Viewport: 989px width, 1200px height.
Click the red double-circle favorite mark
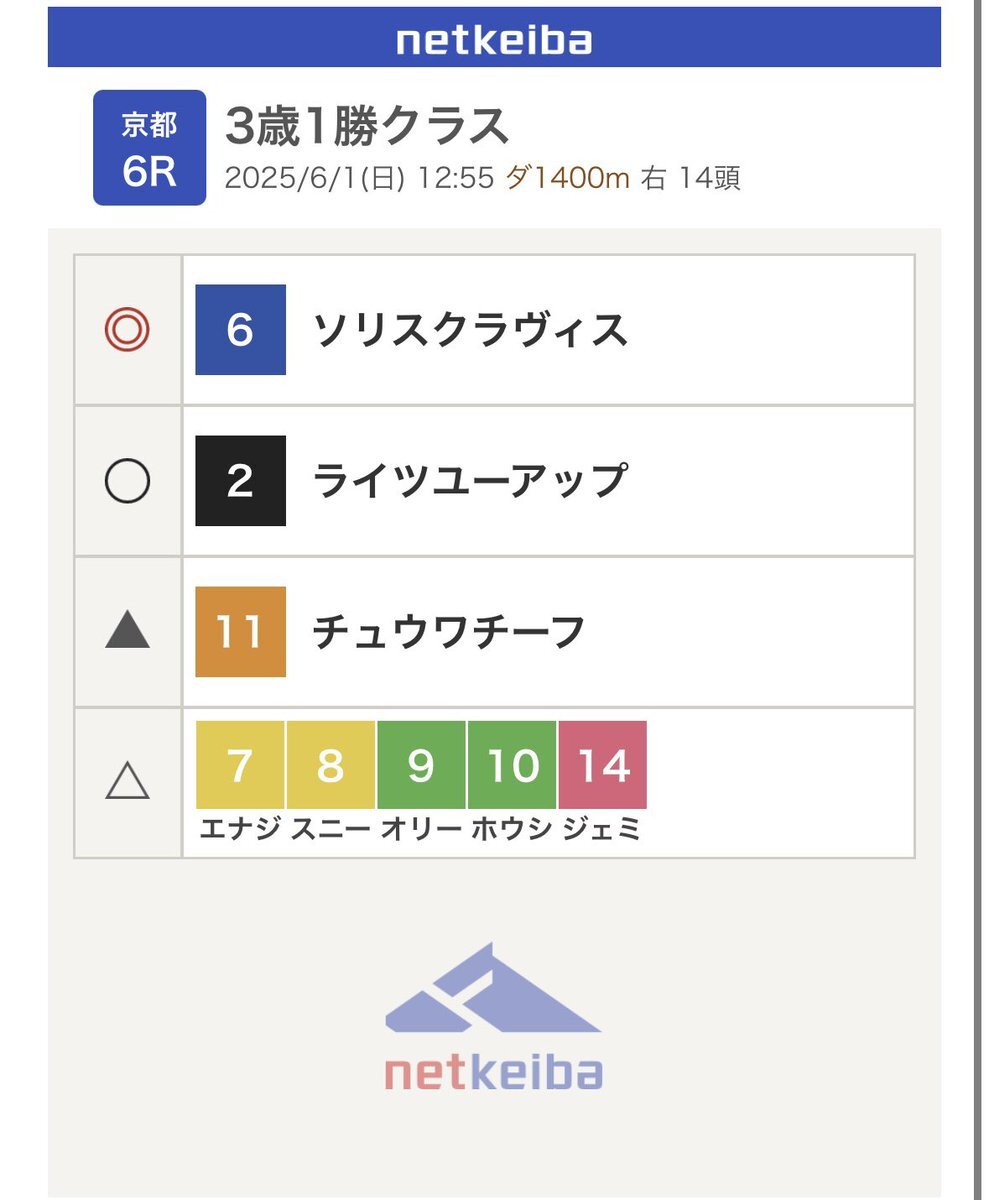click(x=127, y=330)
